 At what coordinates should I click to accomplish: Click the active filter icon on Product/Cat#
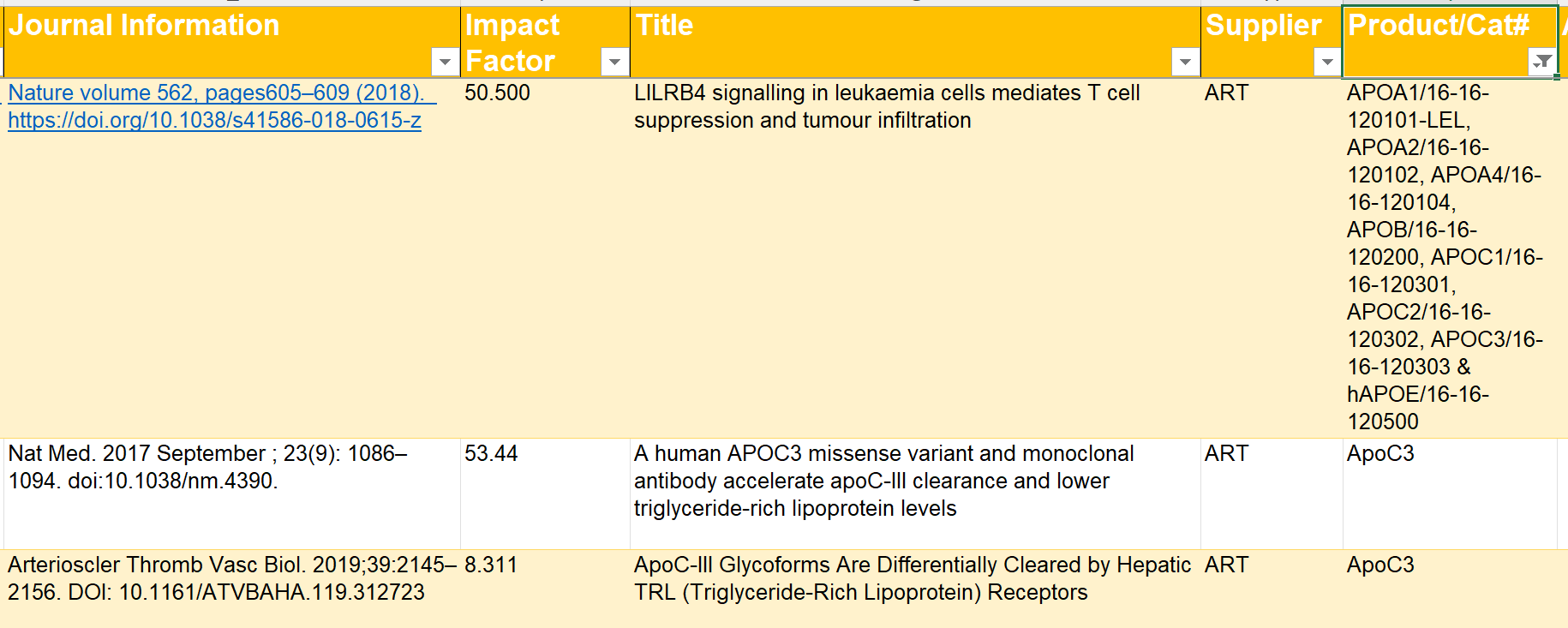[1541, 62]
